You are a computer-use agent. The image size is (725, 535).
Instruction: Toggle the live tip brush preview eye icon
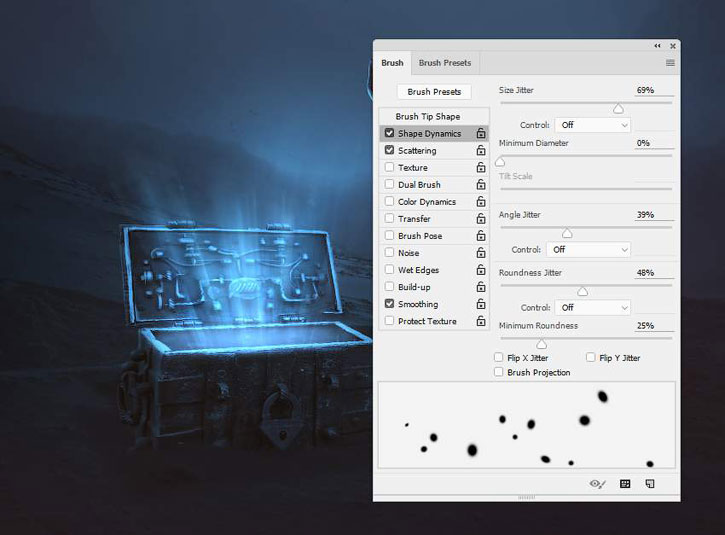click(597, 484)
